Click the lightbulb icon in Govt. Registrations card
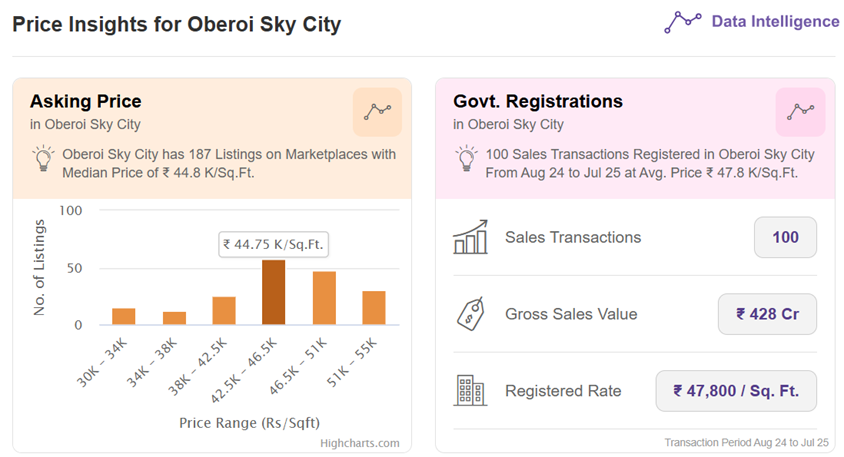 [466, 159]
